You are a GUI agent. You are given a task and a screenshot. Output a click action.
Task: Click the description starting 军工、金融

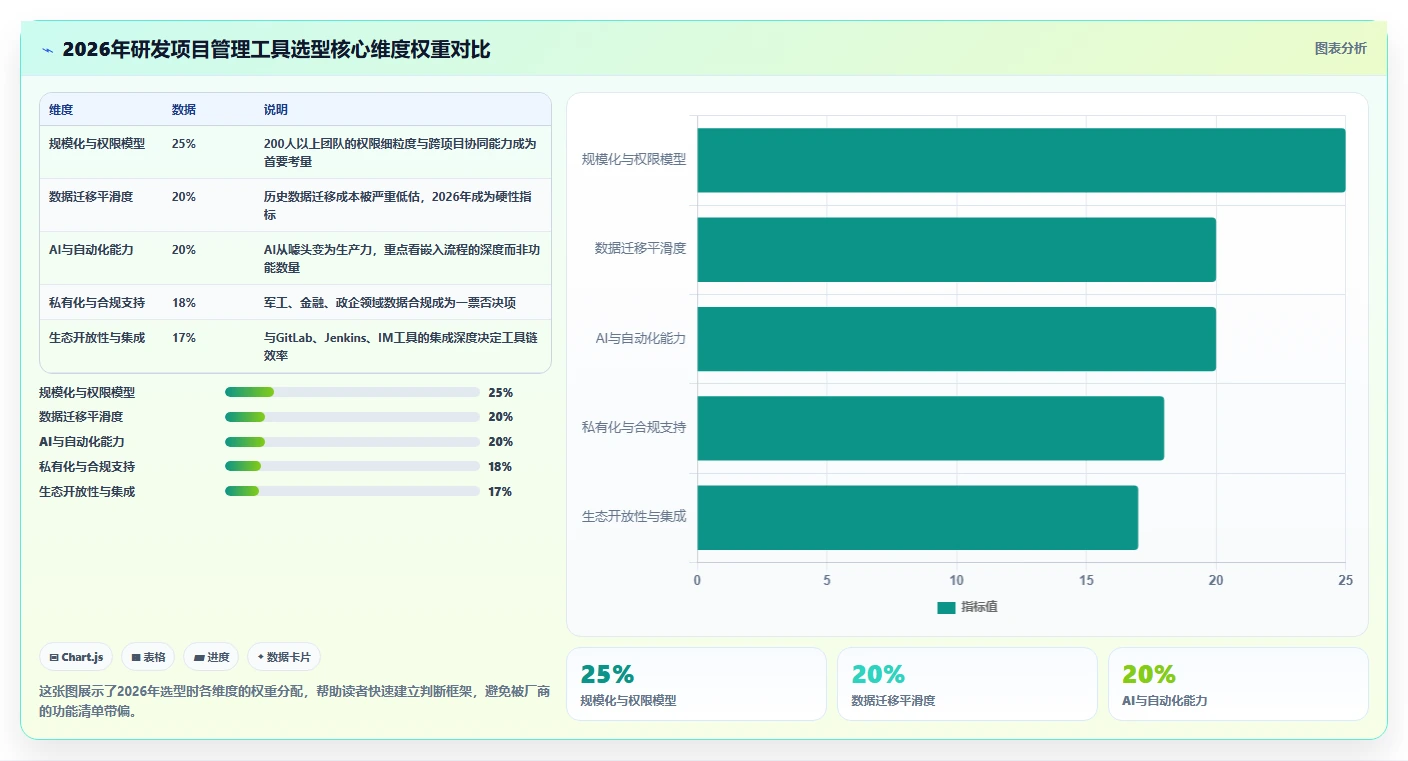coord(390,303)
